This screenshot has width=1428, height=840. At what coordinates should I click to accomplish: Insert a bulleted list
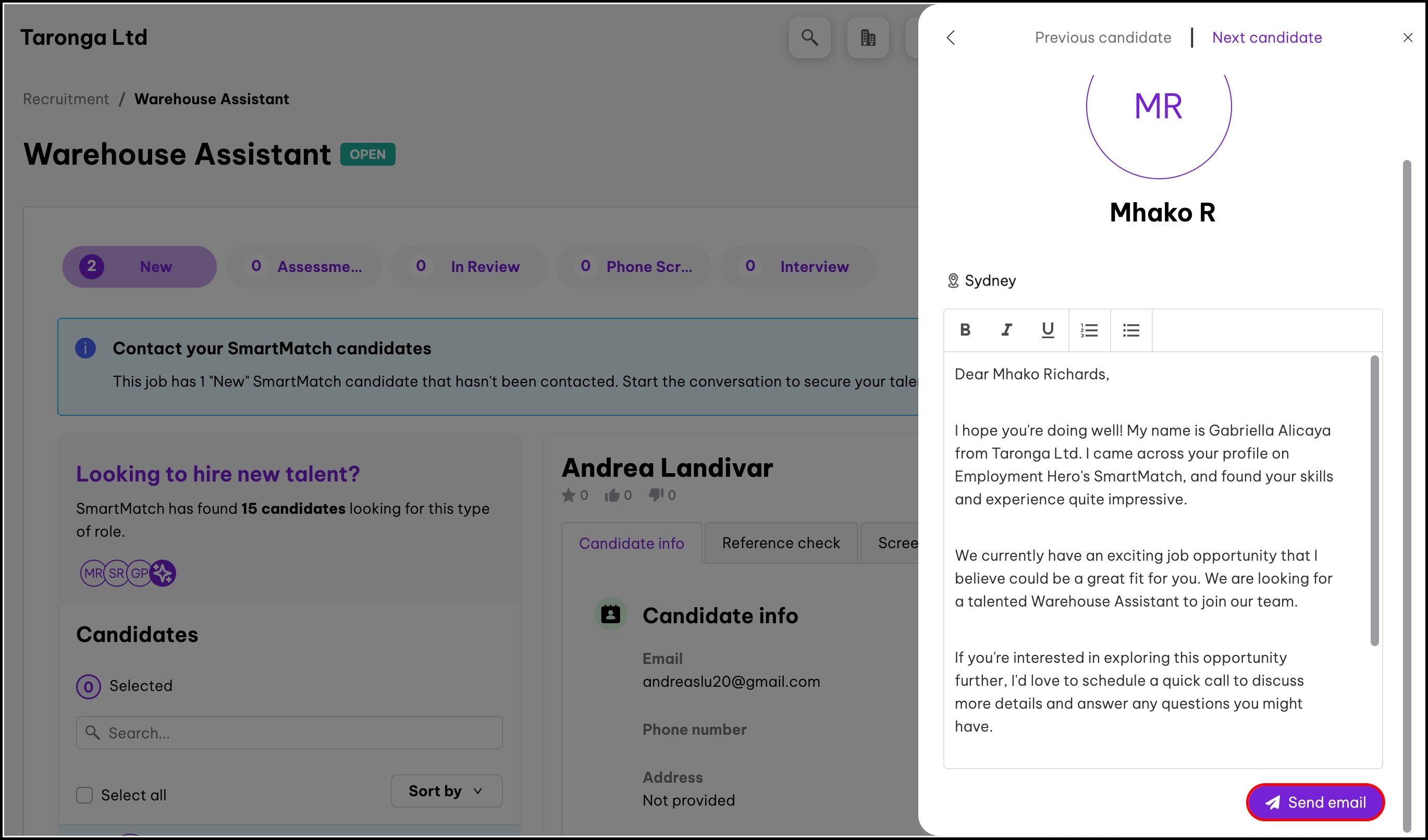[x=1131, y=330]
